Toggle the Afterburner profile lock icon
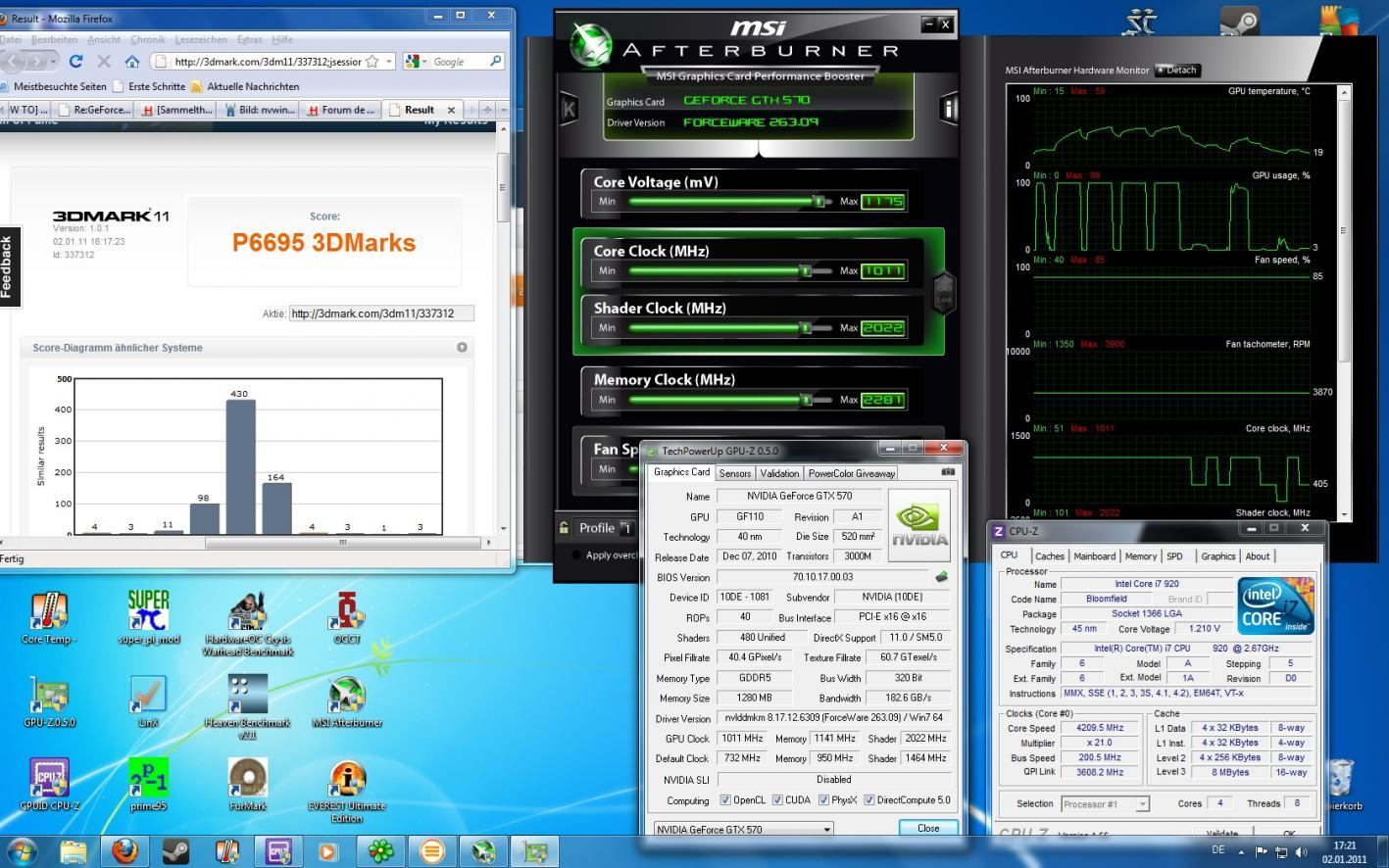1389x868 pixels. click(564, 527)
